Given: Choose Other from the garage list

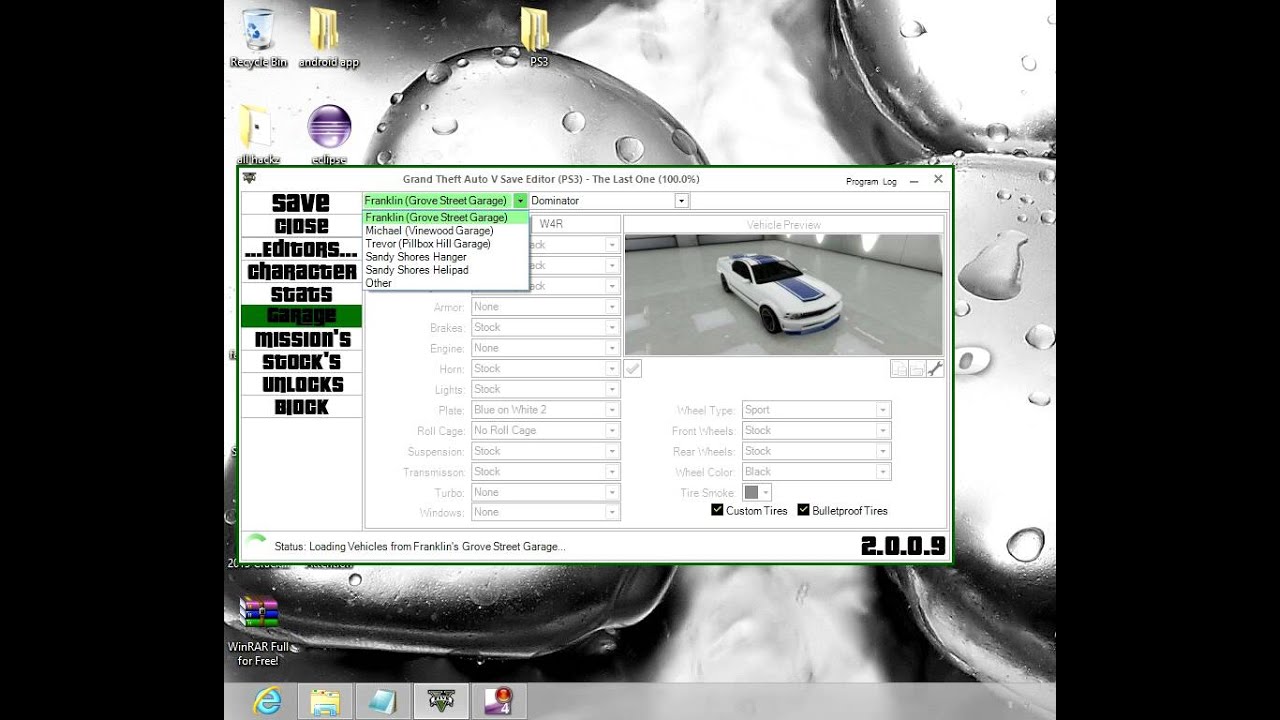Looking at the screenshot, I should click(445, 283).
